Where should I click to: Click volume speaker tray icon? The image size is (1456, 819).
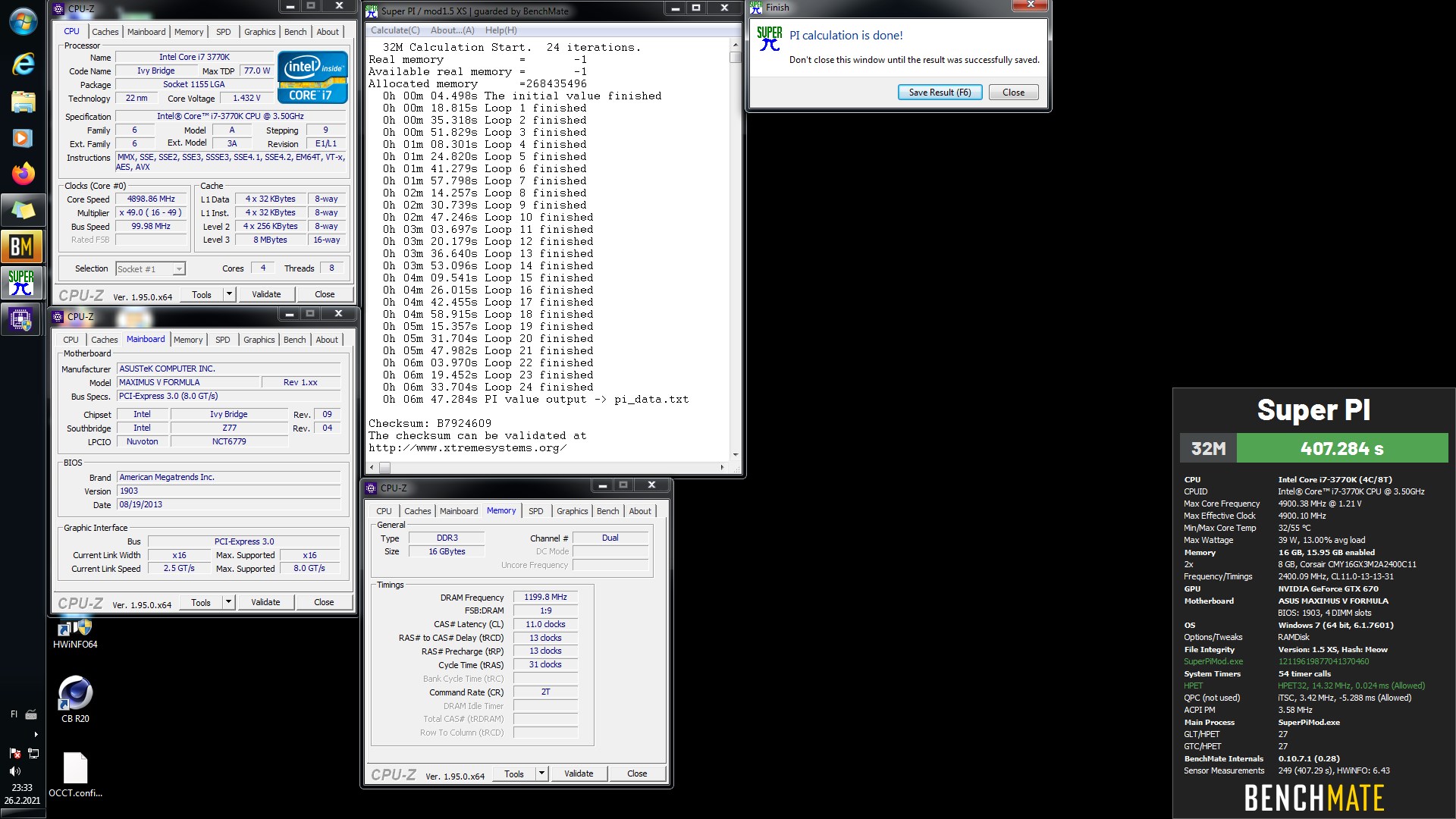[x=14, y=771]
